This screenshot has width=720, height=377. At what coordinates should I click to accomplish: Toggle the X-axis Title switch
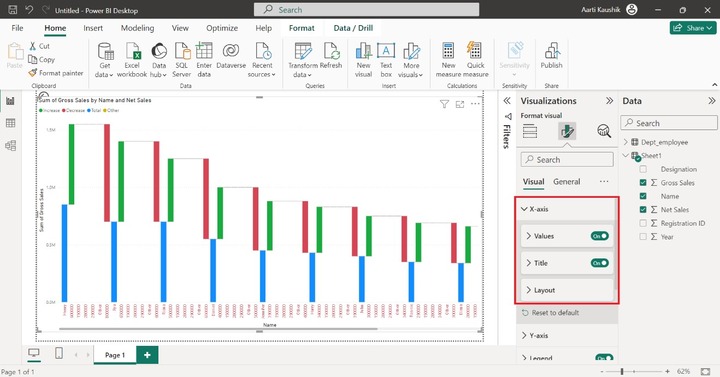click(x=600, y=263)
